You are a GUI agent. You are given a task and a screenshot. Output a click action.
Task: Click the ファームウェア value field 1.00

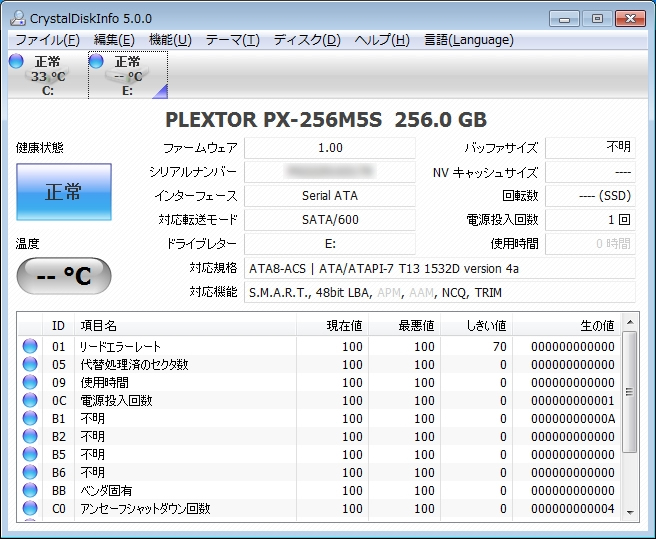329,148
